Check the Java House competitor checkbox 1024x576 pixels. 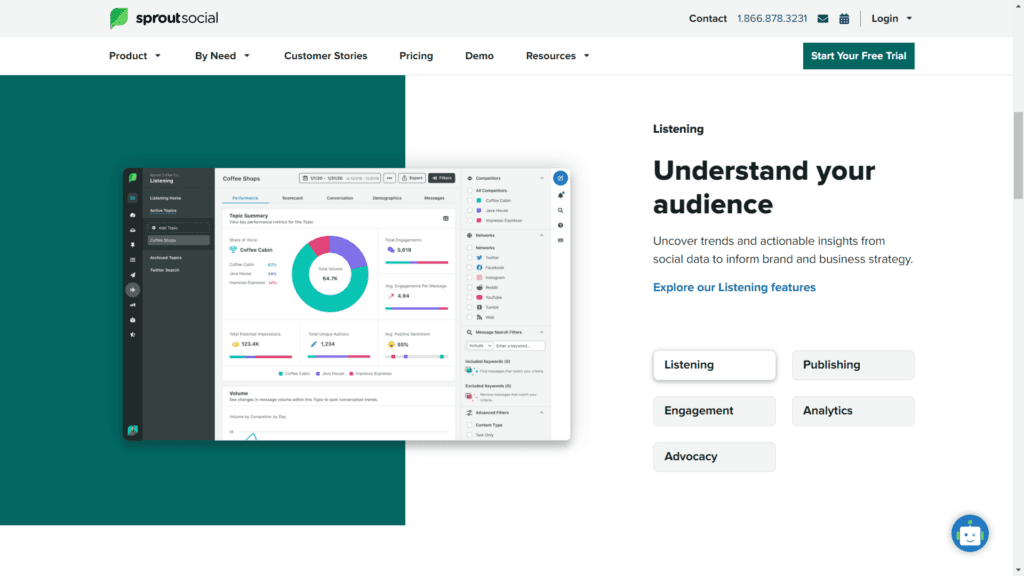[x=469, y=211]
